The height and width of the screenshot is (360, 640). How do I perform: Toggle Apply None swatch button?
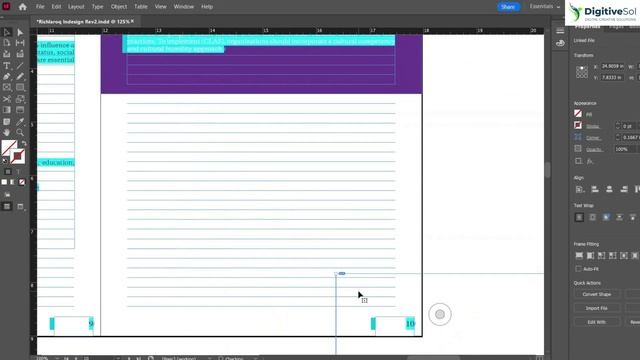22,182
